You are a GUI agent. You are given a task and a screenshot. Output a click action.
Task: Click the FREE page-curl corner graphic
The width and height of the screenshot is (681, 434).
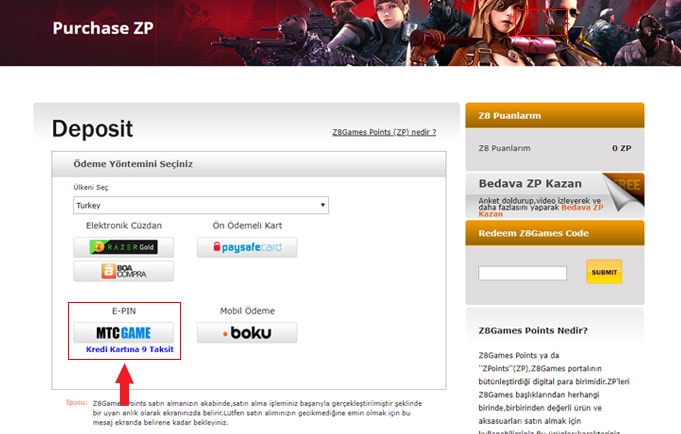point(624,191)
